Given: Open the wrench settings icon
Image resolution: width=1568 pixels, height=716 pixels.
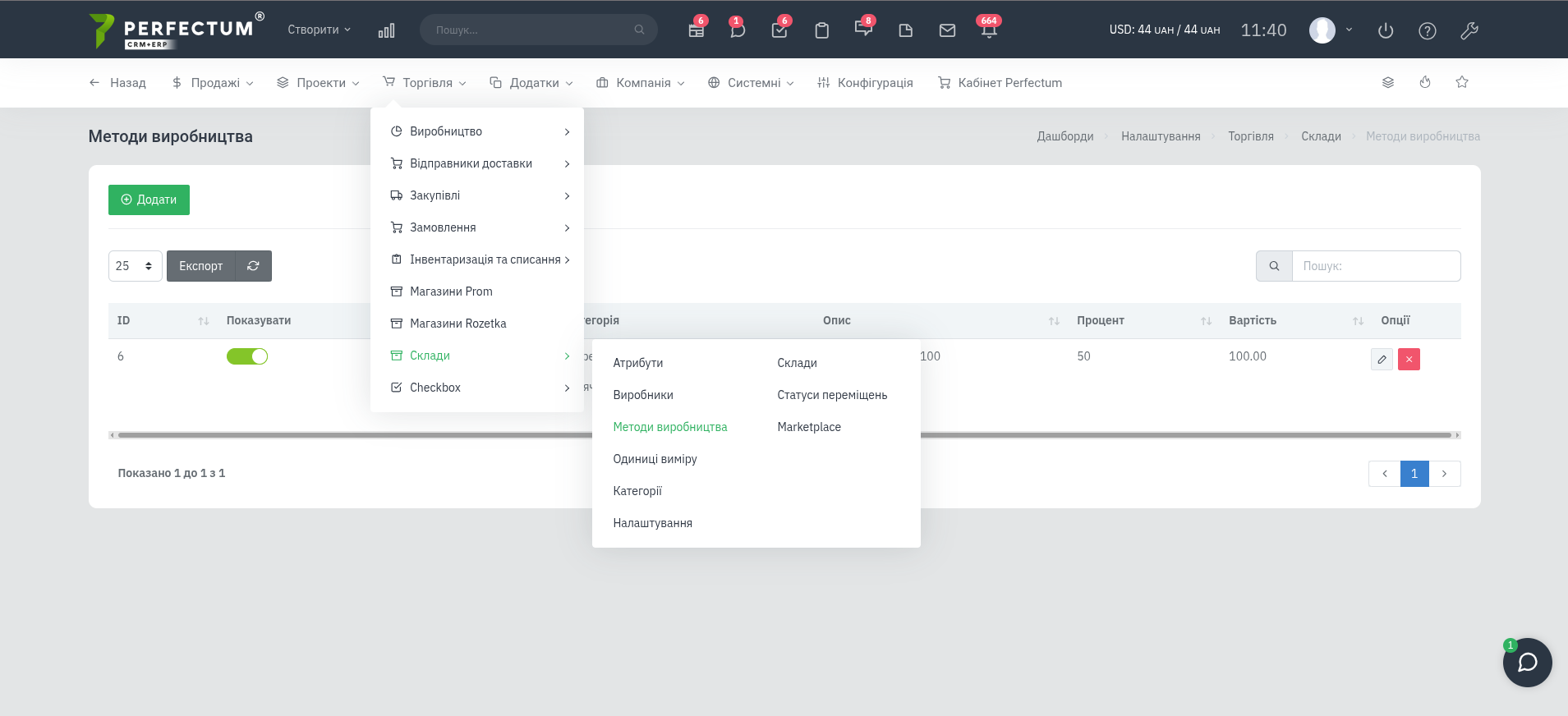Looking at the screenshot, I should pyautogui.click(x=1469, y=30).
